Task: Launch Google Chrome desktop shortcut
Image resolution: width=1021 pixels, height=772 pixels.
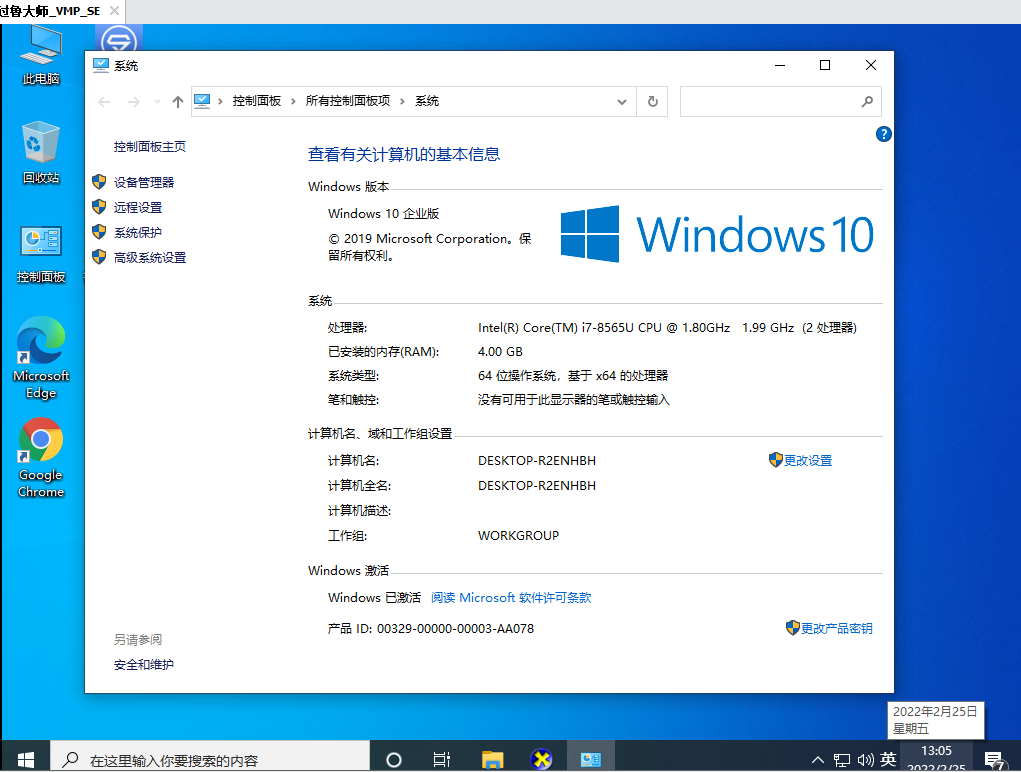Action: (x=40, y=458)
